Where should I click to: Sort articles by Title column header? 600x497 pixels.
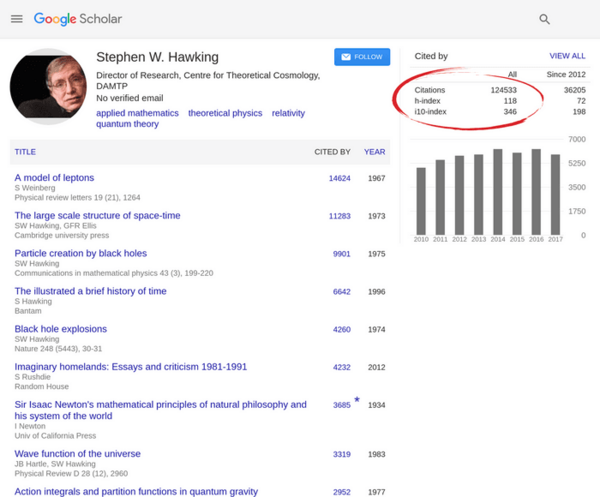(x=25, y=152)
